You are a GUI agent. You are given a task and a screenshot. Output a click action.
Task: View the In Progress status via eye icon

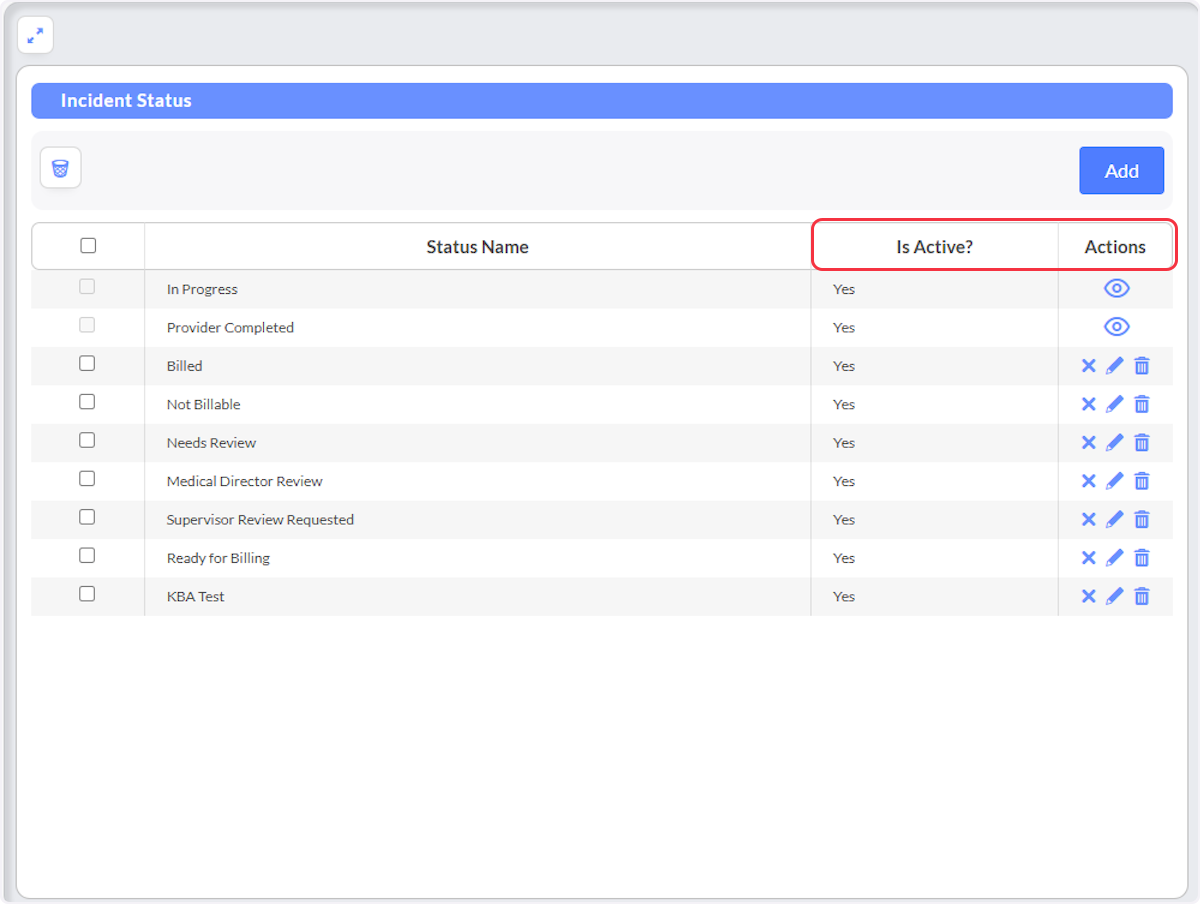click(x=1116, y=289)
